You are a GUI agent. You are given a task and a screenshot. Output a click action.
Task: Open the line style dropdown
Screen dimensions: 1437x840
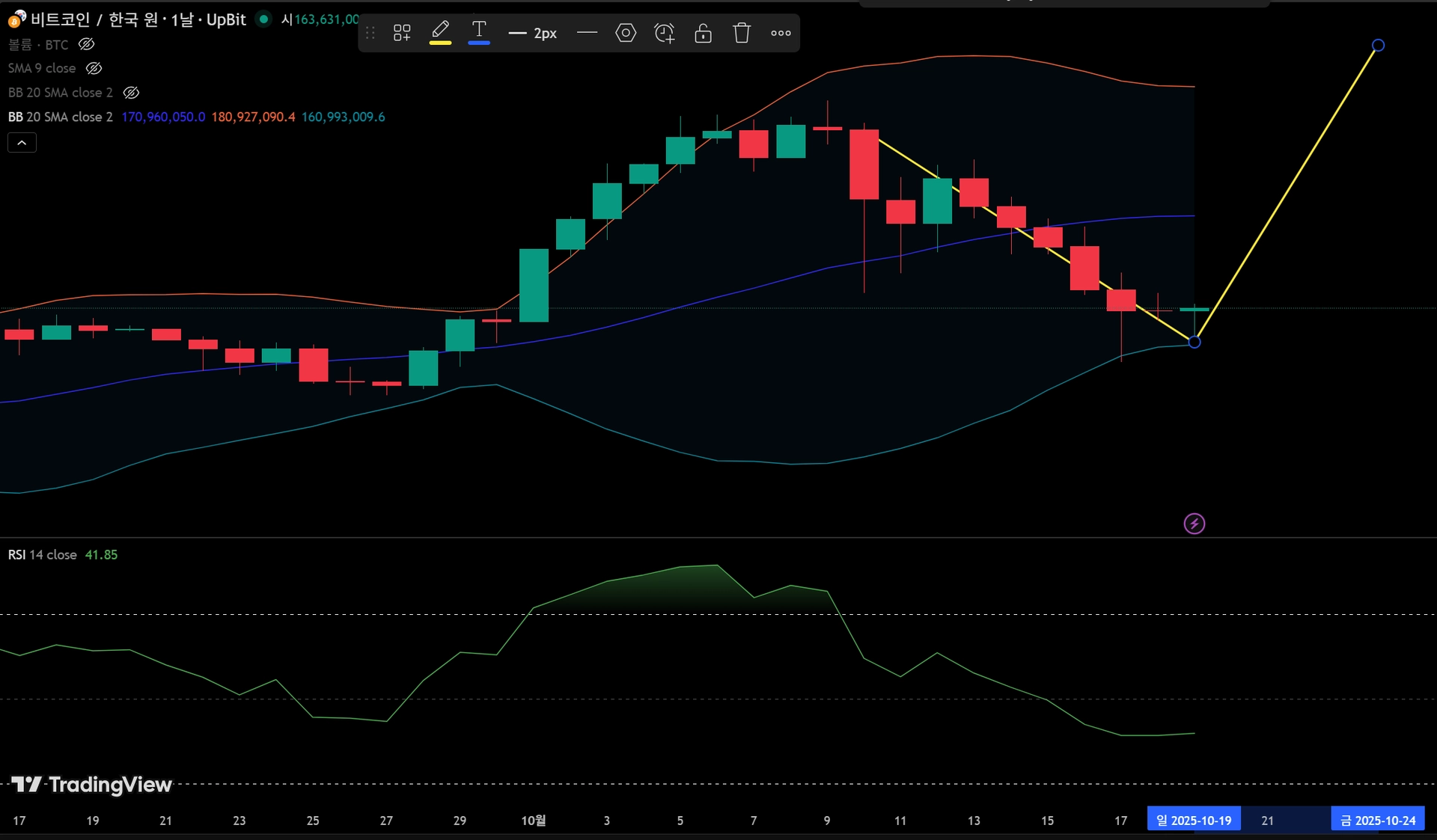tap(587, 33)
